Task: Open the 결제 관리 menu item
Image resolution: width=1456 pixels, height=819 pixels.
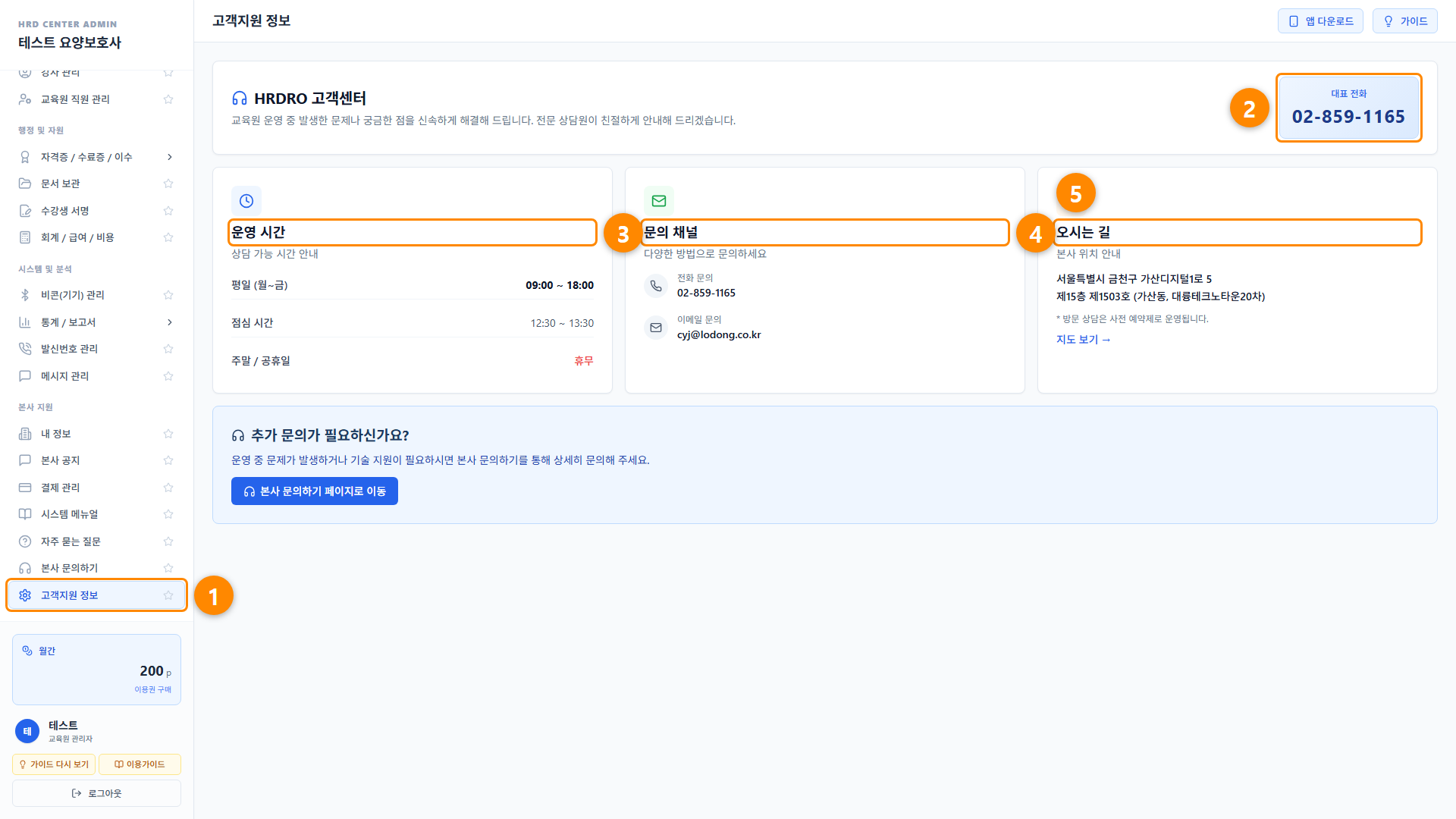Action: point(96,488)
